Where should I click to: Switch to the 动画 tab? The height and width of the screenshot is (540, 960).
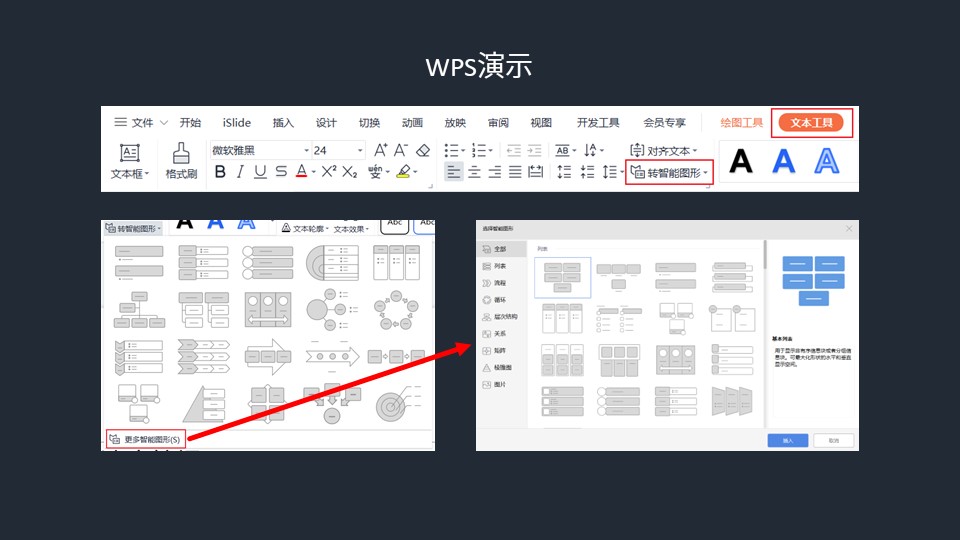412,122
